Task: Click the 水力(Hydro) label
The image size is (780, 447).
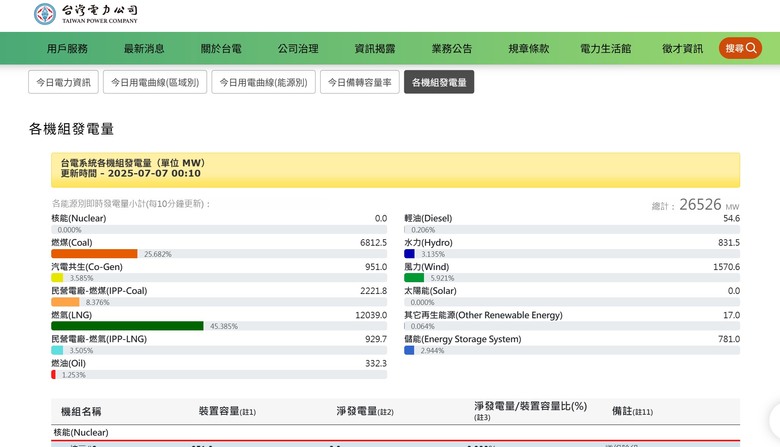Action: [428, 243]
